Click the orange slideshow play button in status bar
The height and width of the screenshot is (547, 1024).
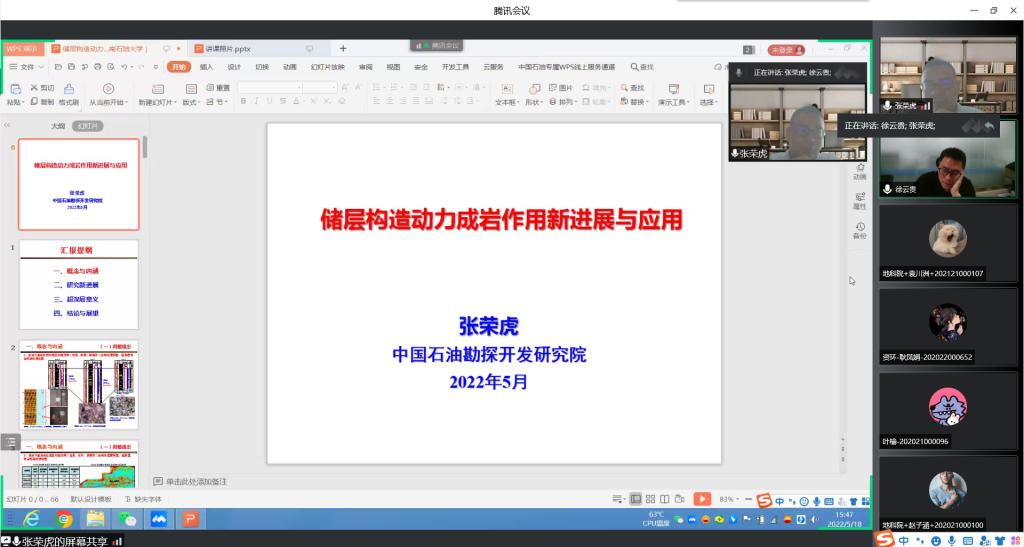(x=702, y=499)
